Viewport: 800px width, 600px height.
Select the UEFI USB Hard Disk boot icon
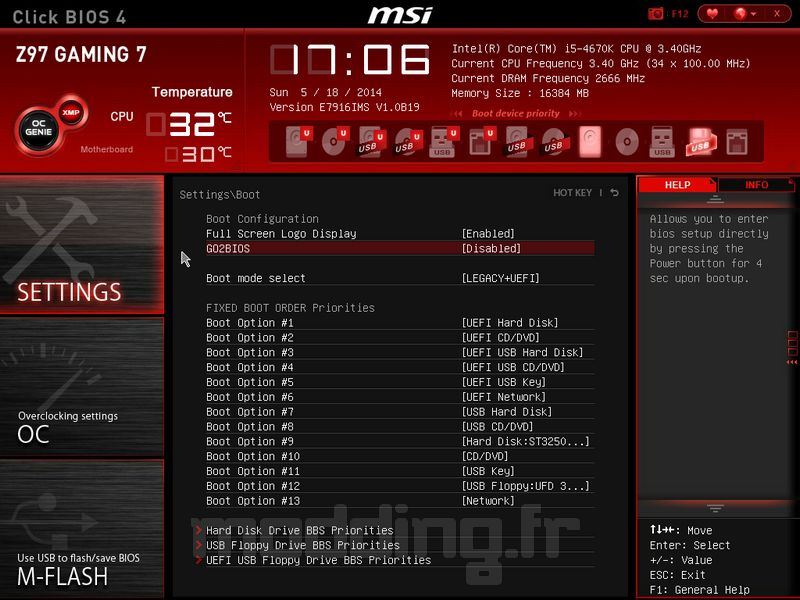pos(371,141)
